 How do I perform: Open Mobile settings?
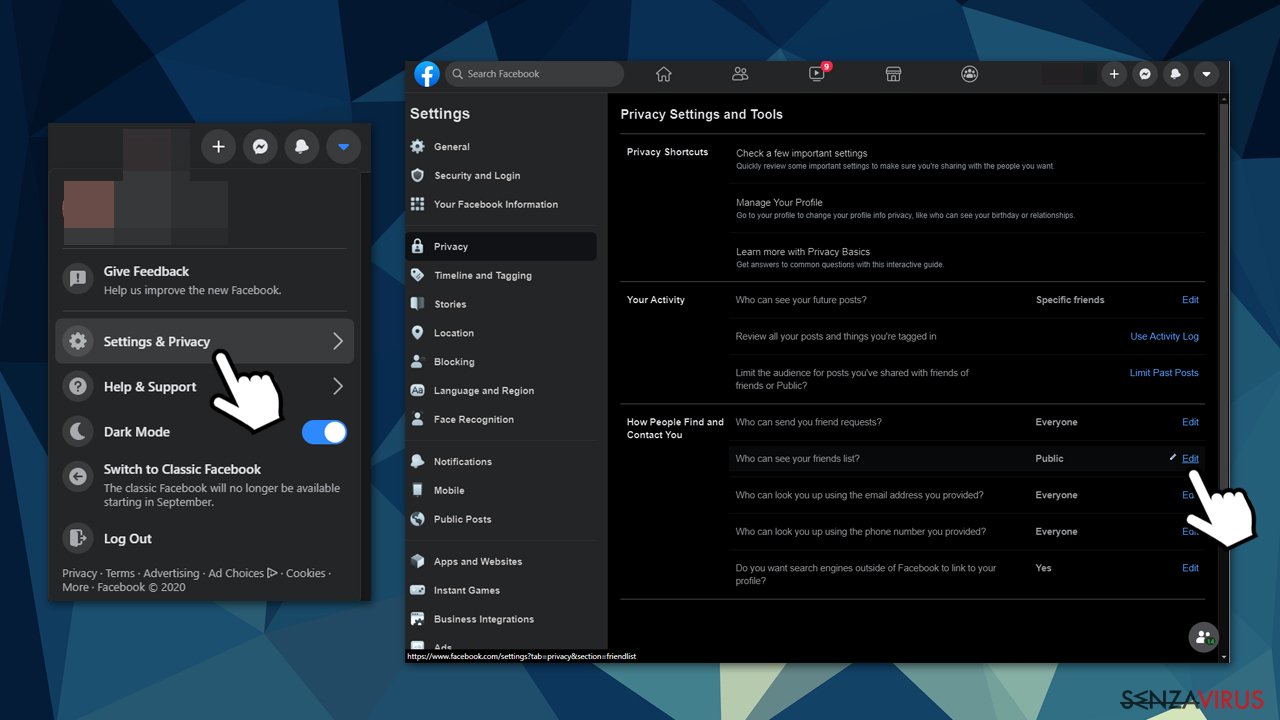coord(500,491)
